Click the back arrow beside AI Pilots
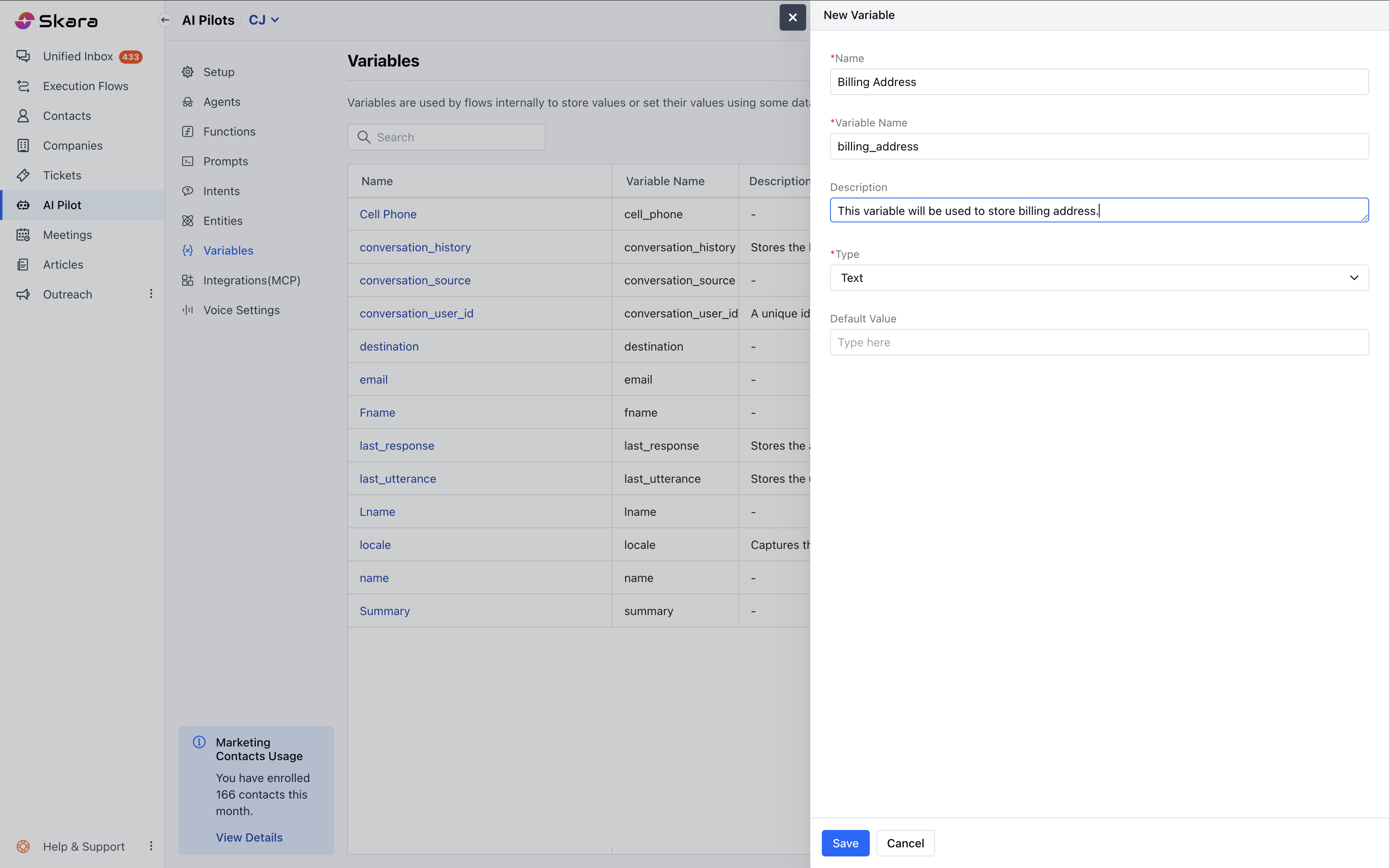 tap(165, 20)
